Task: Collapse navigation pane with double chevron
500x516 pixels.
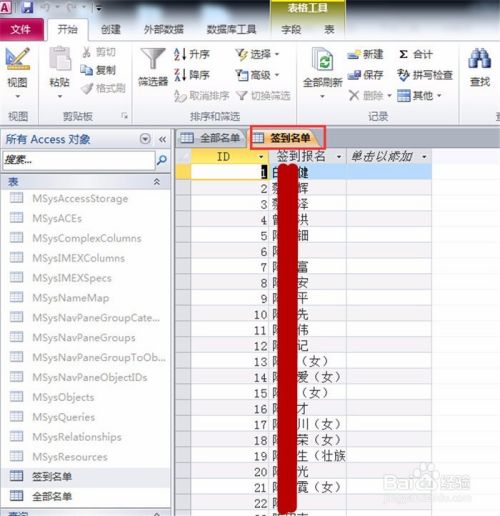Action: pyautogui.click(x=162, y=139)
